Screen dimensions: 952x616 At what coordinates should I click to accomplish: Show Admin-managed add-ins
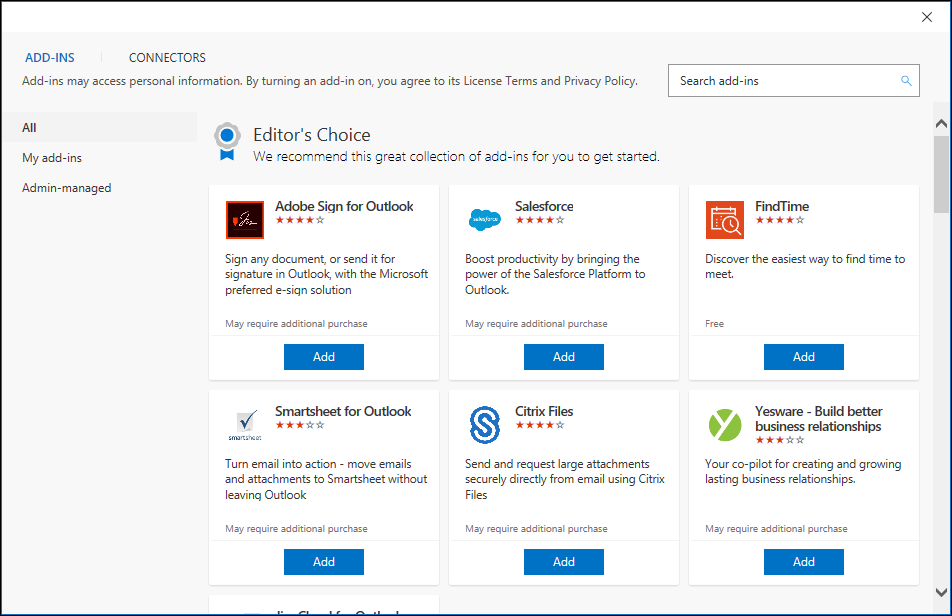pyautogui.click(x=67, y=188)
